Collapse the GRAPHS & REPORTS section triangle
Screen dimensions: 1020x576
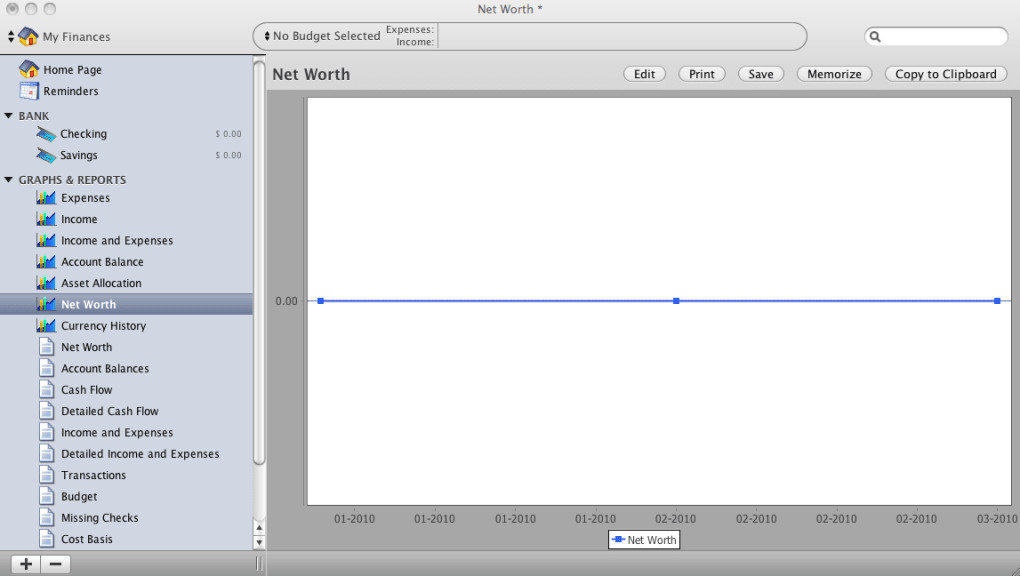tap(8, 180)
